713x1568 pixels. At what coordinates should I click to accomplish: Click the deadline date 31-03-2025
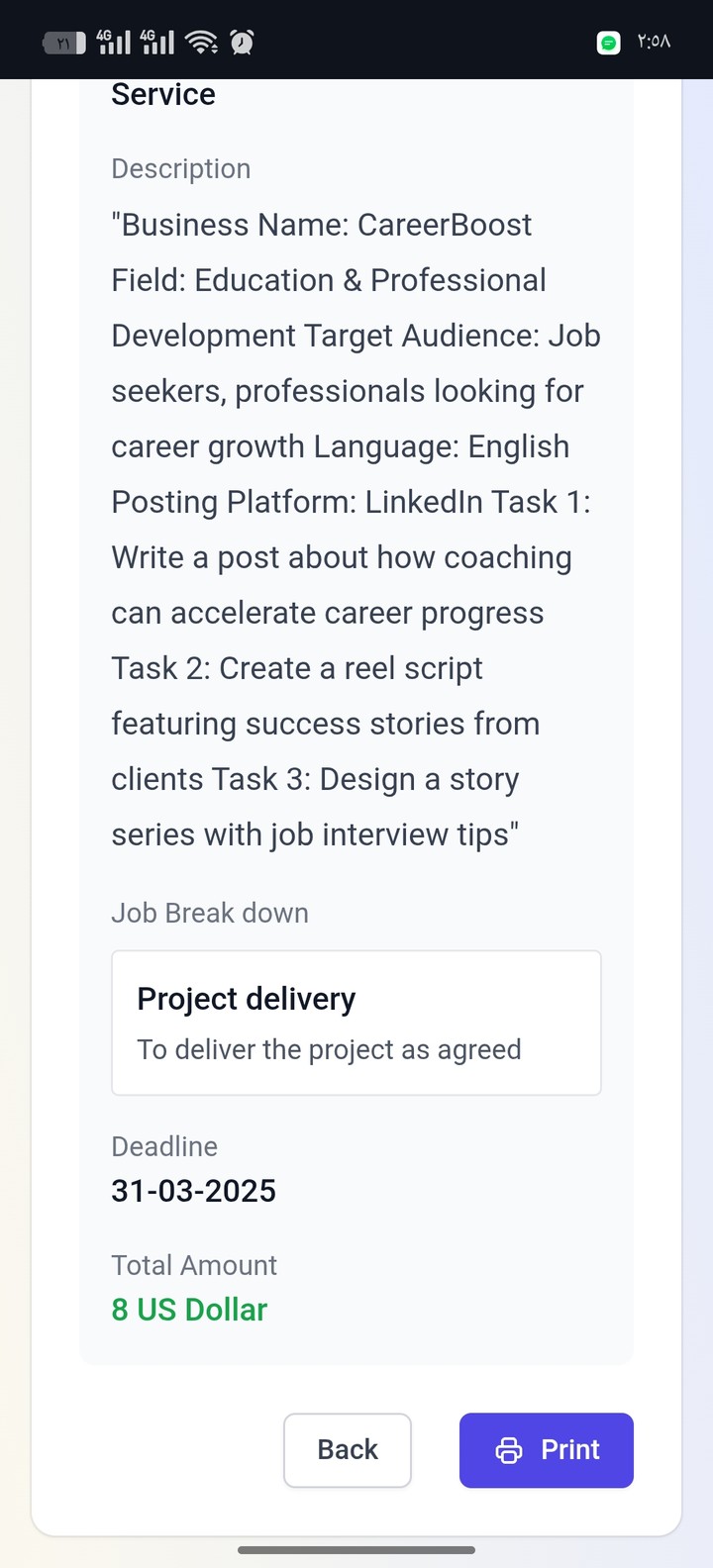(x=194, y=1190)
